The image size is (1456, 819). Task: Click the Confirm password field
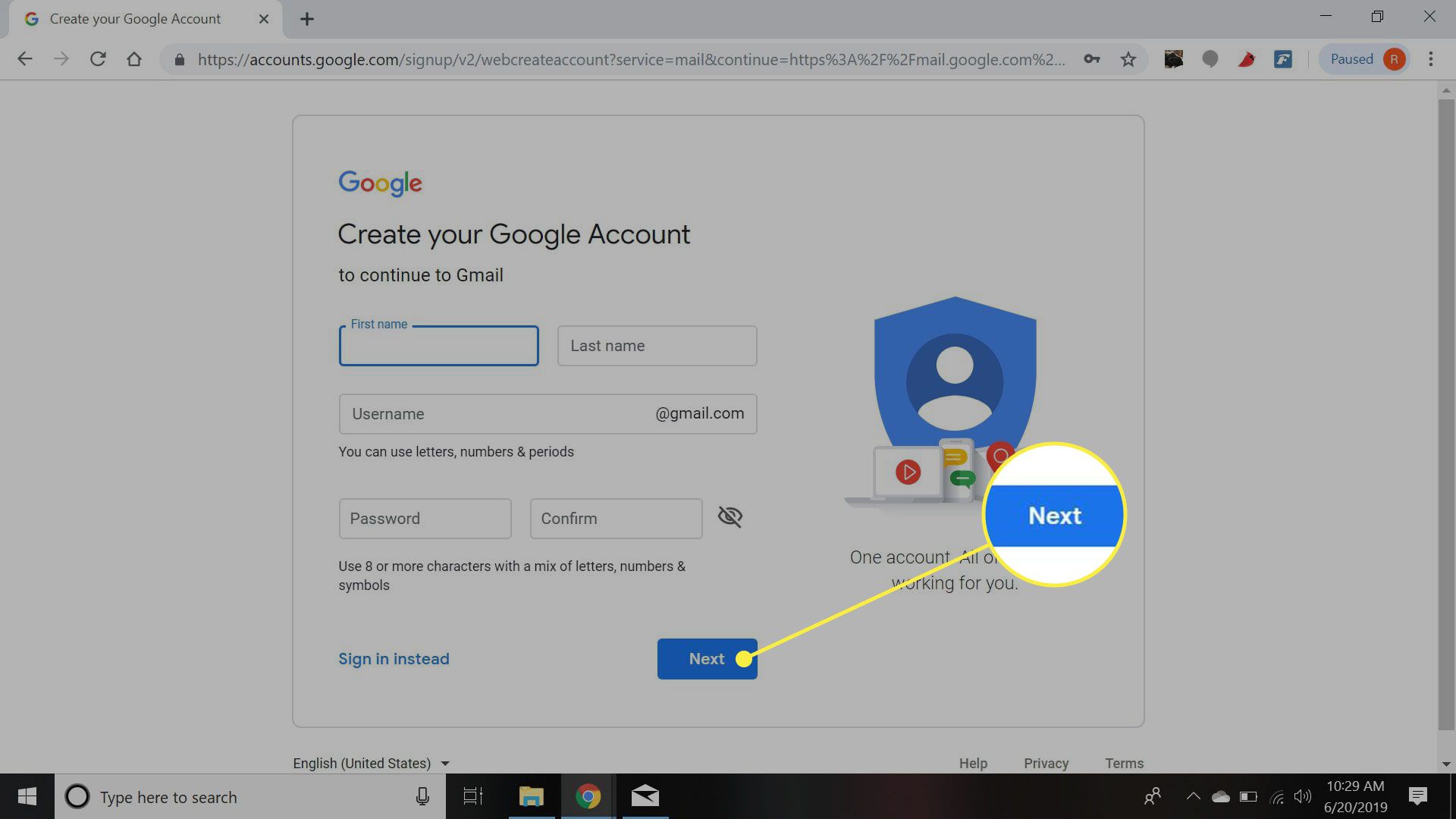616,519
